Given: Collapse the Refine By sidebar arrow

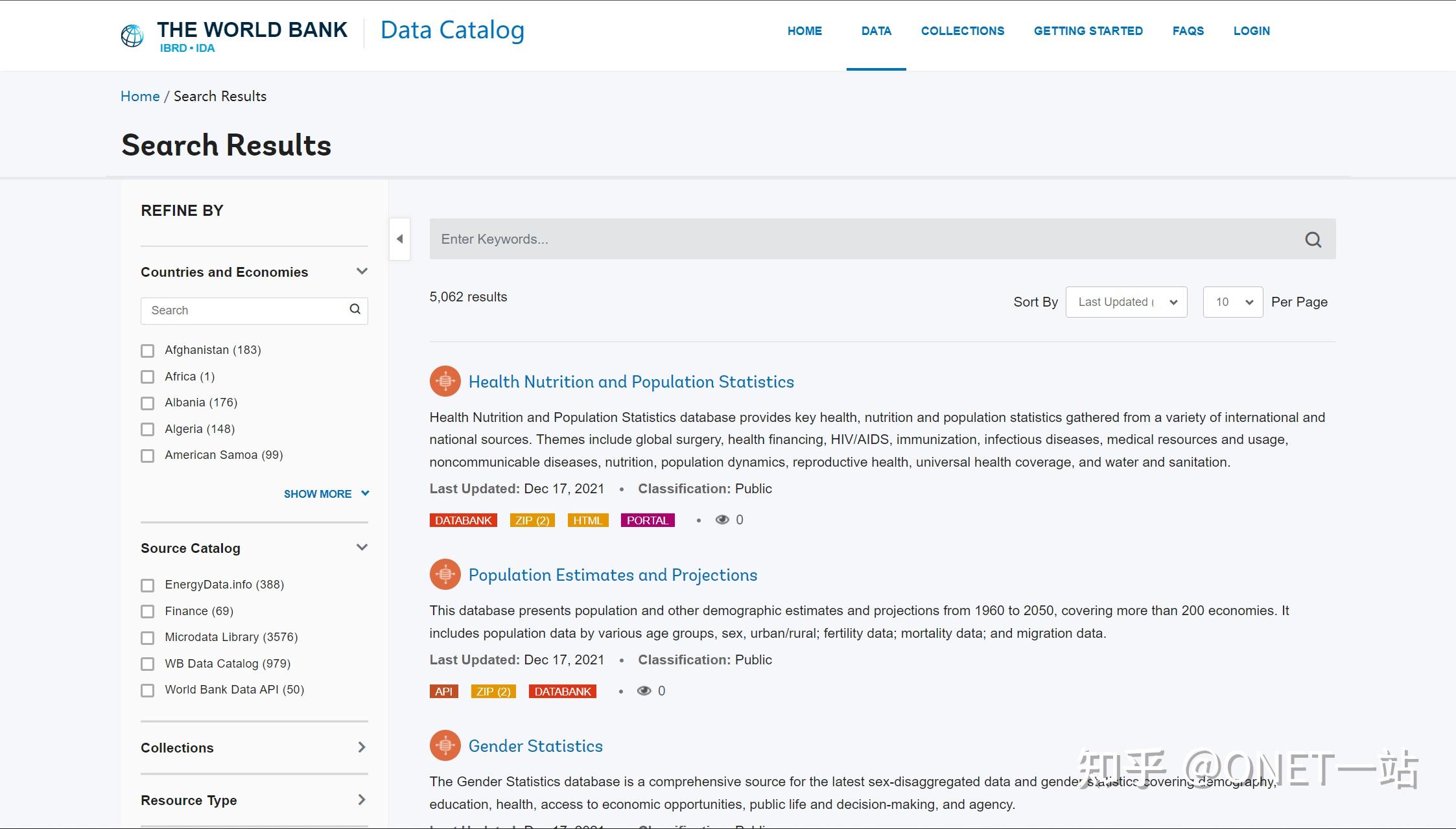Looking at the screenshot, I should tap(399, 239).
